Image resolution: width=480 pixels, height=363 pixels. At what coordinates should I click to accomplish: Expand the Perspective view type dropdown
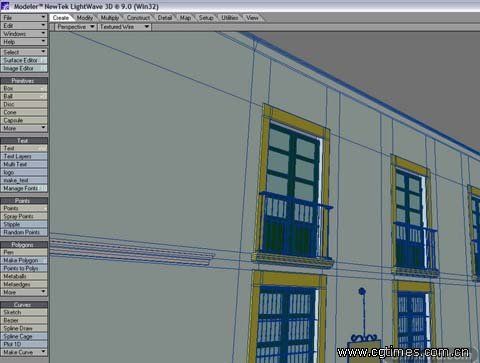(x=76, y=27)
